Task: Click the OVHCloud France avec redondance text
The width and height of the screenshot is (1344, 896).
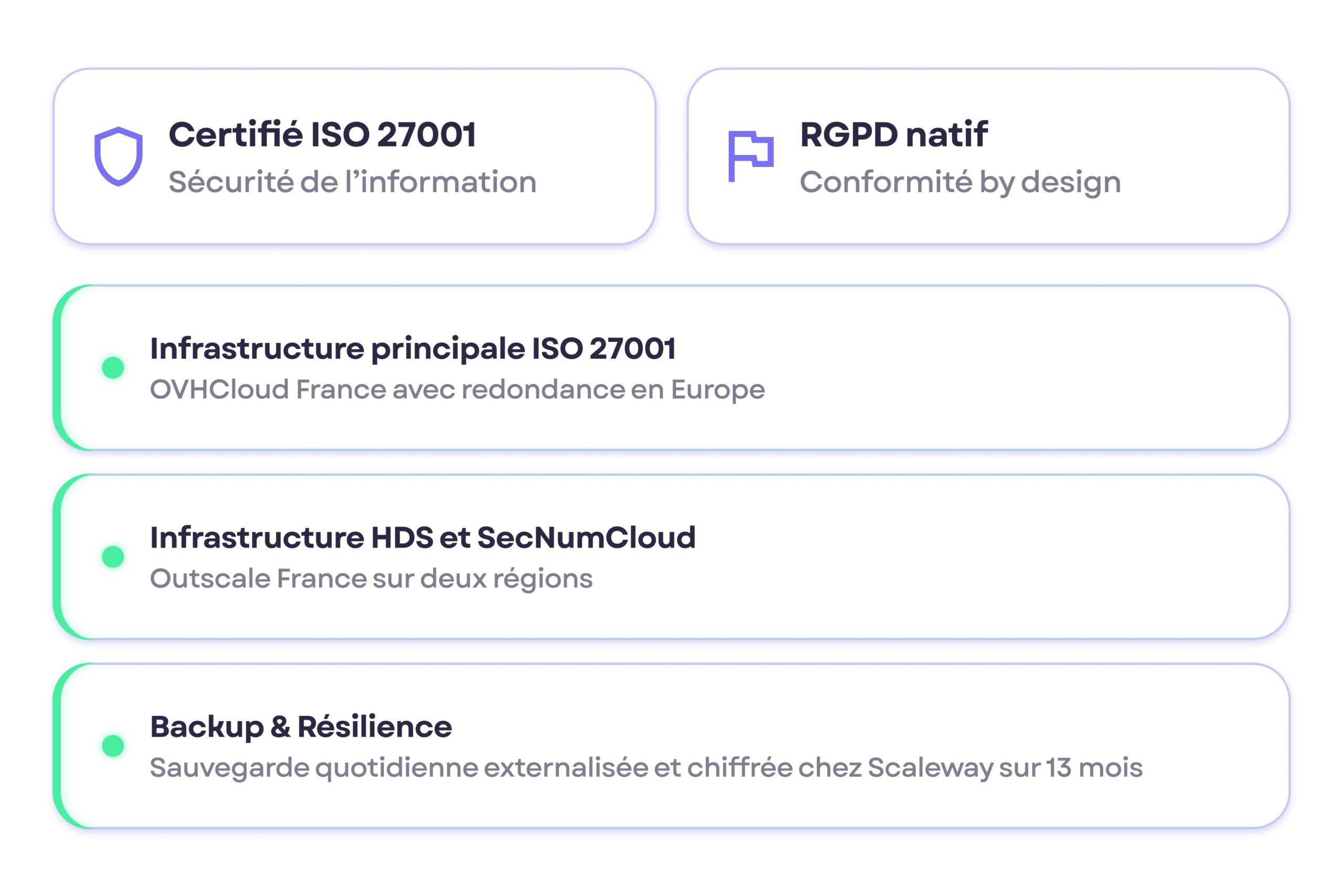Action: click(x=457, y=389)
